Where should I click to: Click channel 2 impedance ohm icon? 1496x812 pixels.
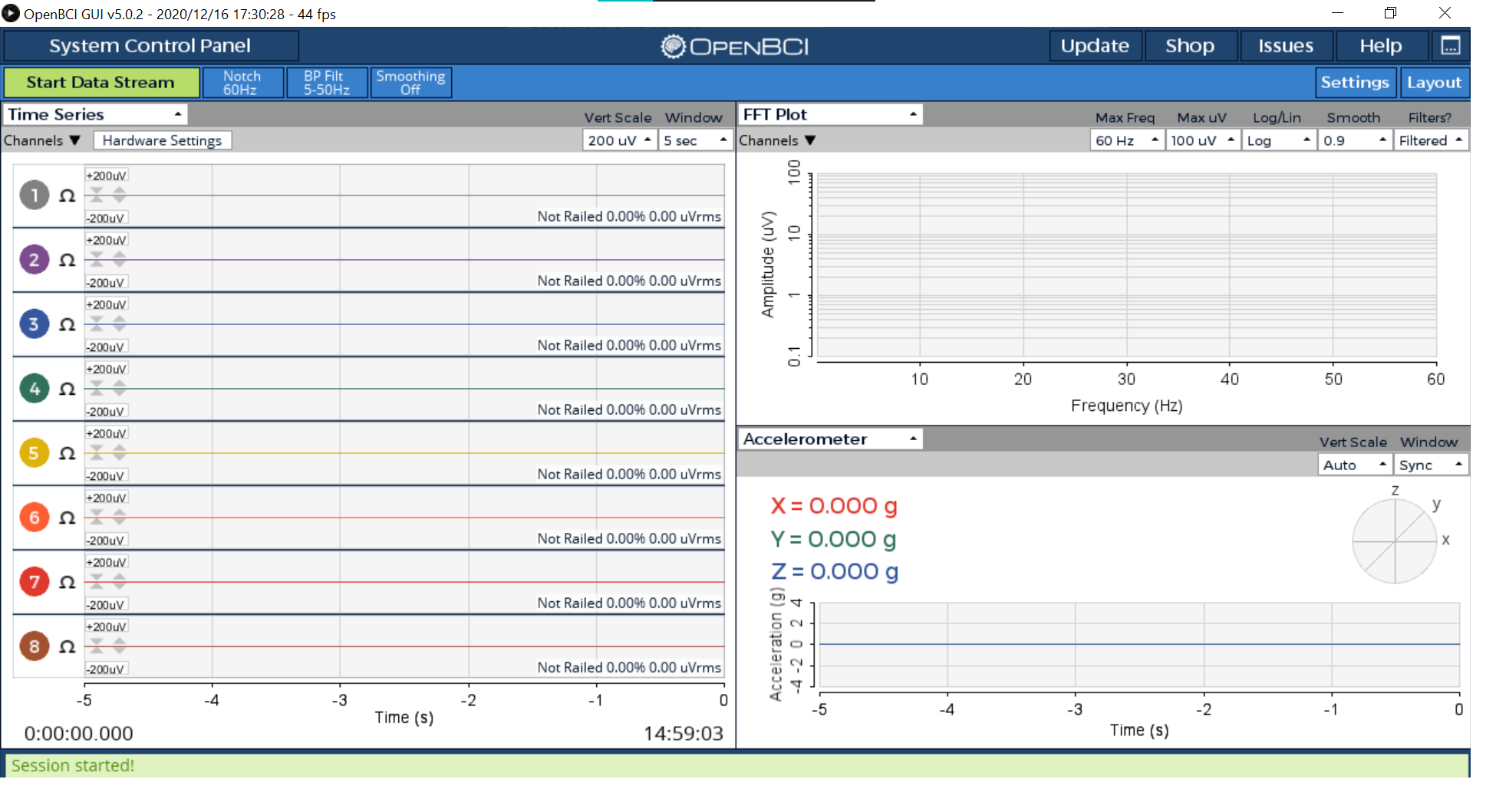click(x=68, y=260)
